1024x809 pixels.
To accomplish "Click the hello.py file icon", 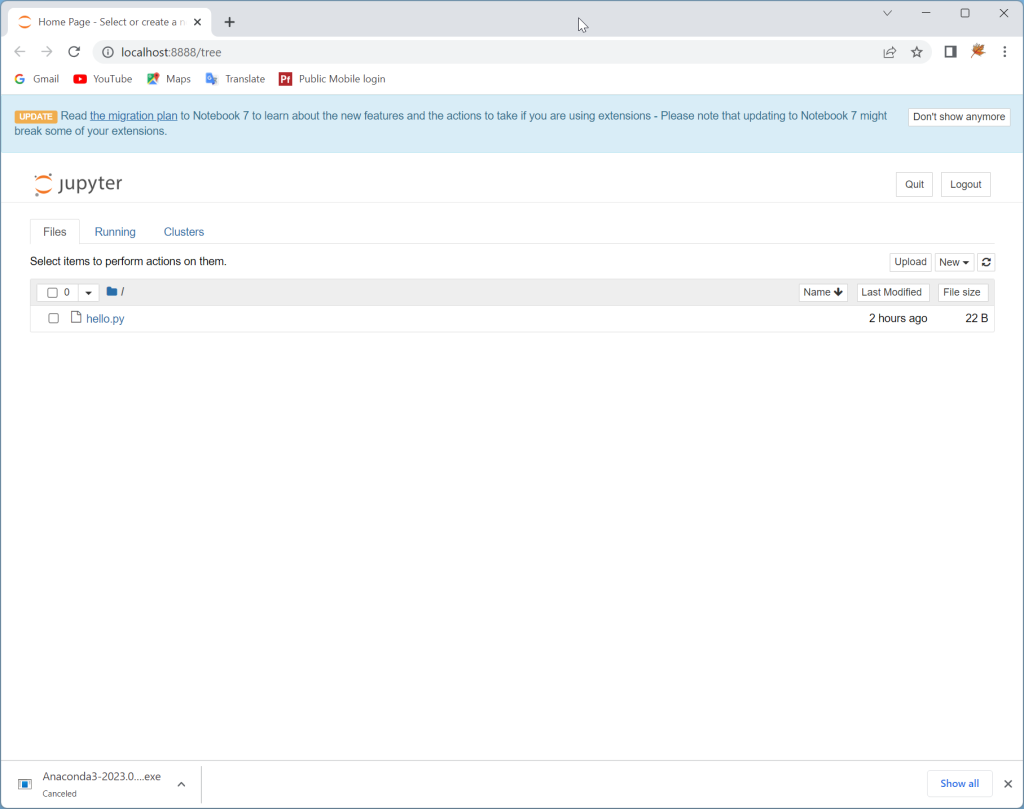I will pyautogui.click(x=76, y=317).
